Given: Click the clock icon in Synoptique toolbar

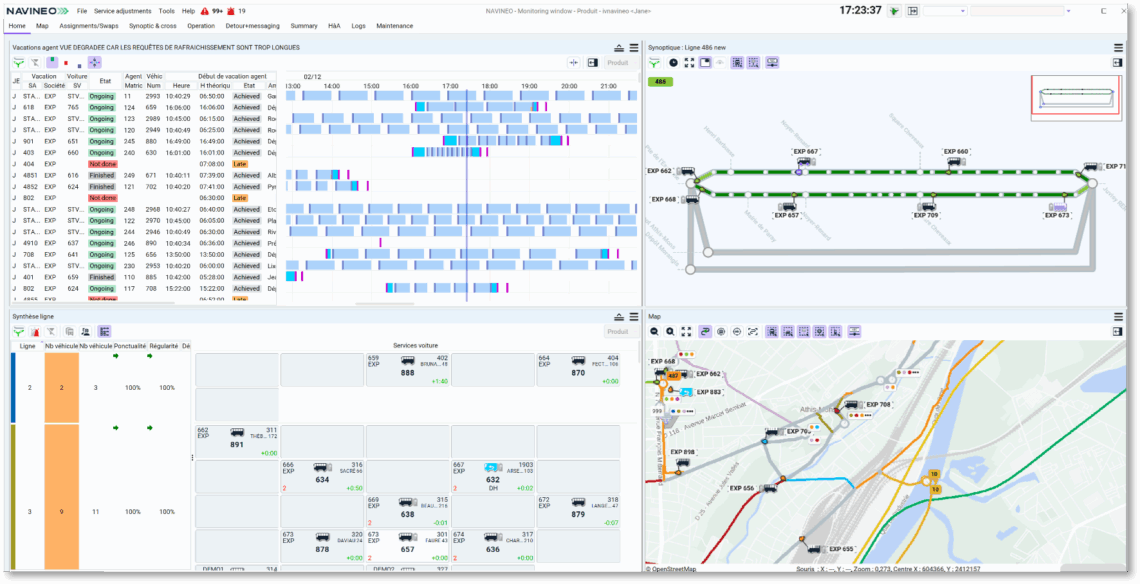Looking at the screenshot, I should [673, 63].
